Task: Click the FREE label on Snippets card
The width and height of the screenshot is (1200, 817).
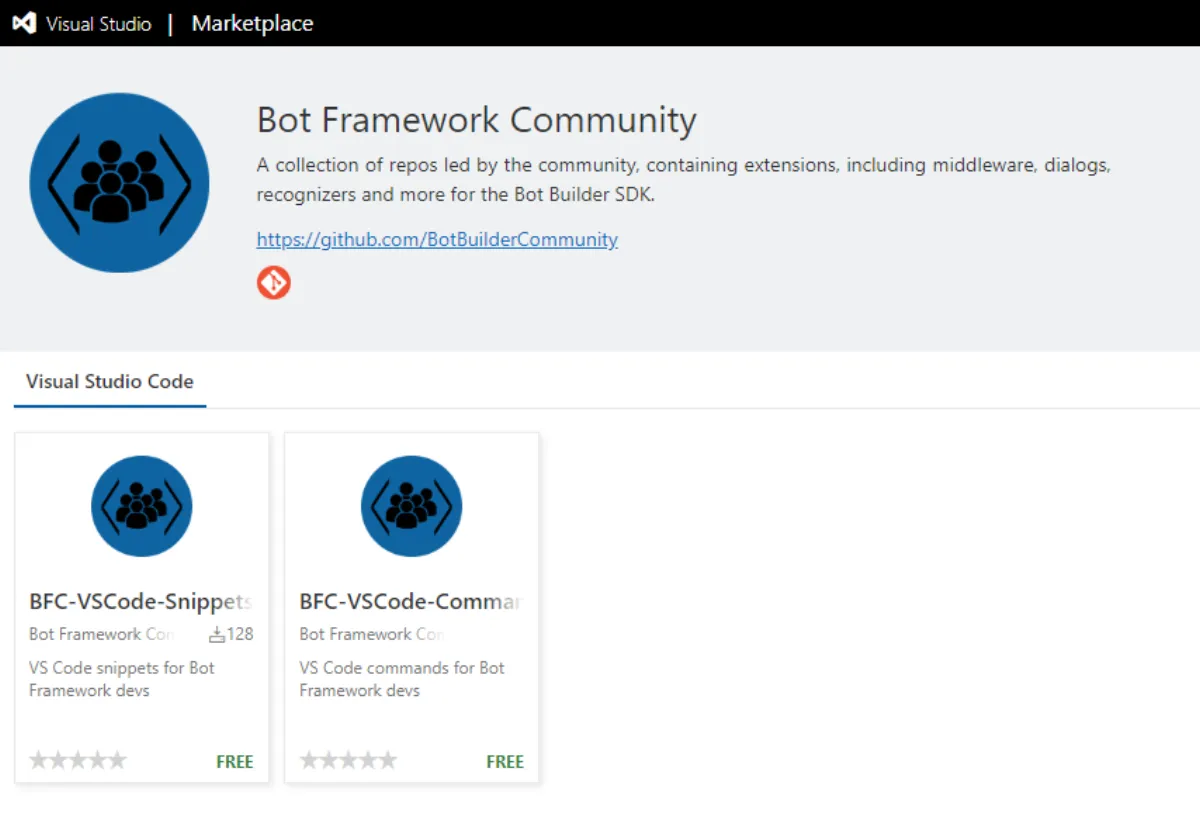Action: coord(235,761)
